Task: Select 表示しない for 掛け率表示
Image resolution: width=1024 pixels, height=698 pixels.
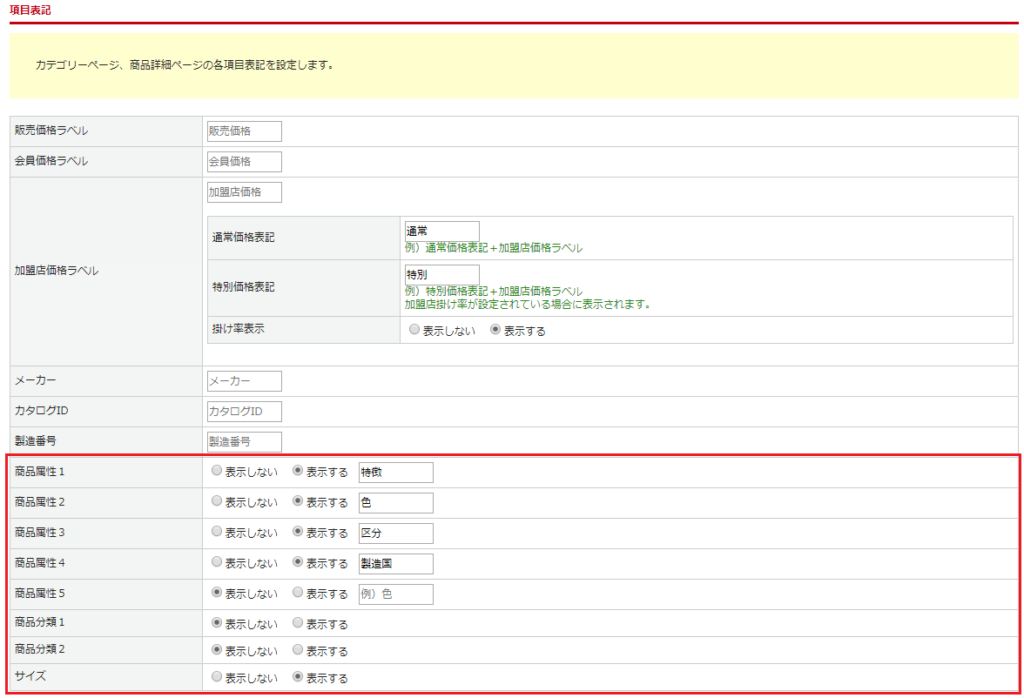Action: coord(415,331)
